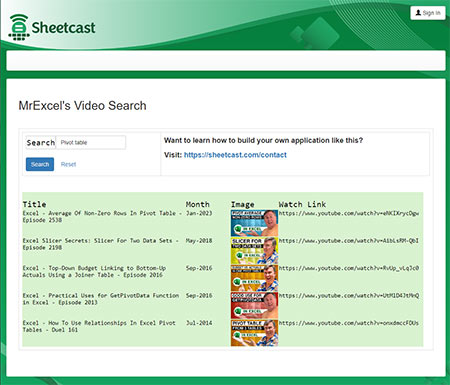The width and height of the screenshot is (450, 385).
Task: Open YouTube link for Episode 2013 video
Action: [x=349, y=296]
